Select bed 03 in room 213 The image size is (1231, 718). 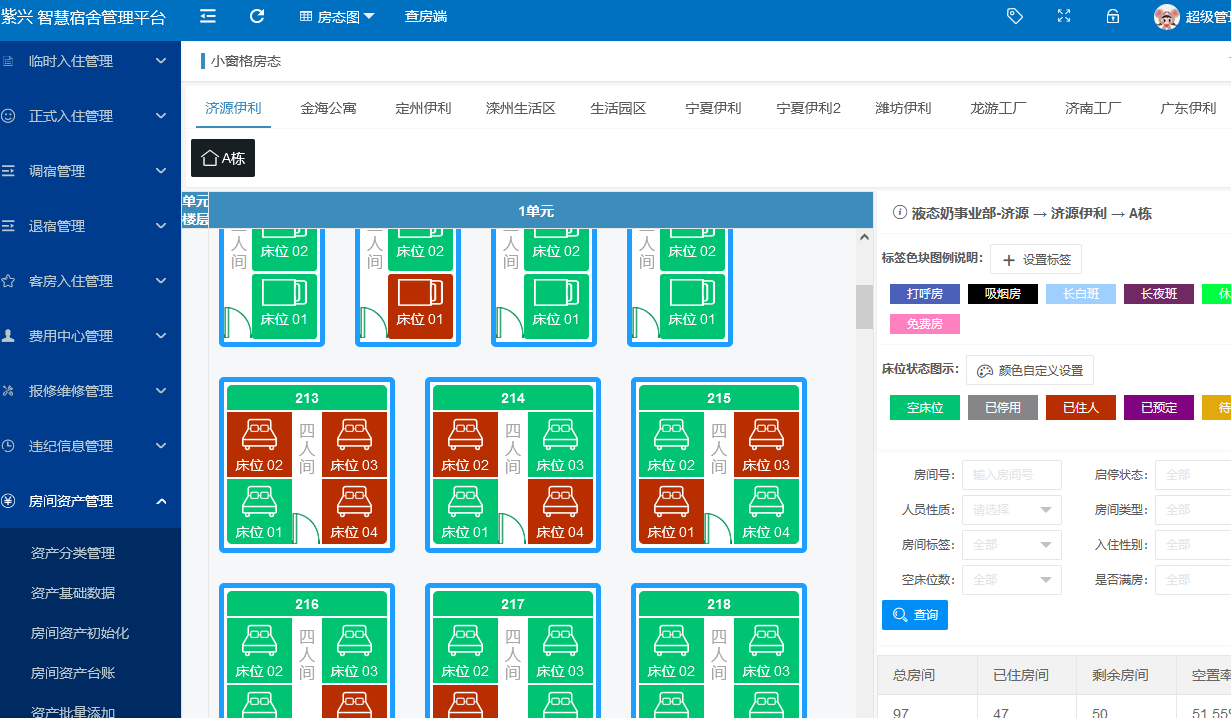click(354, 444)
